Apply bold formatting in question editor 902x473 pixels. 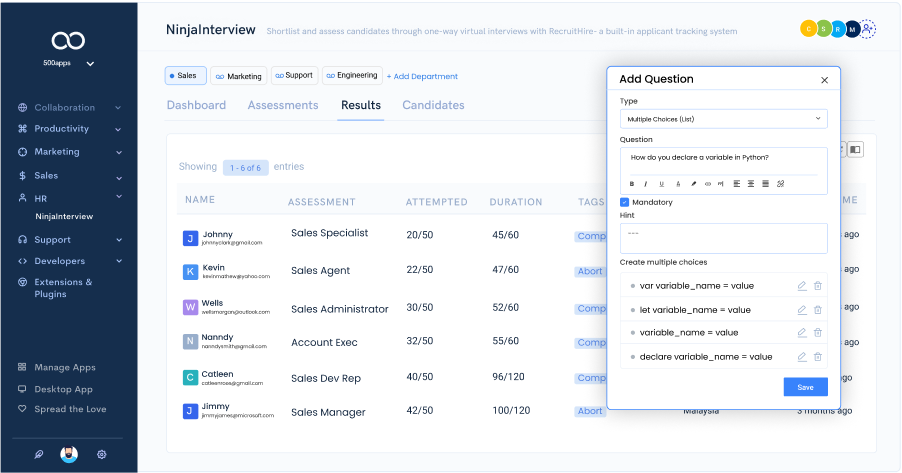point(631,184)
